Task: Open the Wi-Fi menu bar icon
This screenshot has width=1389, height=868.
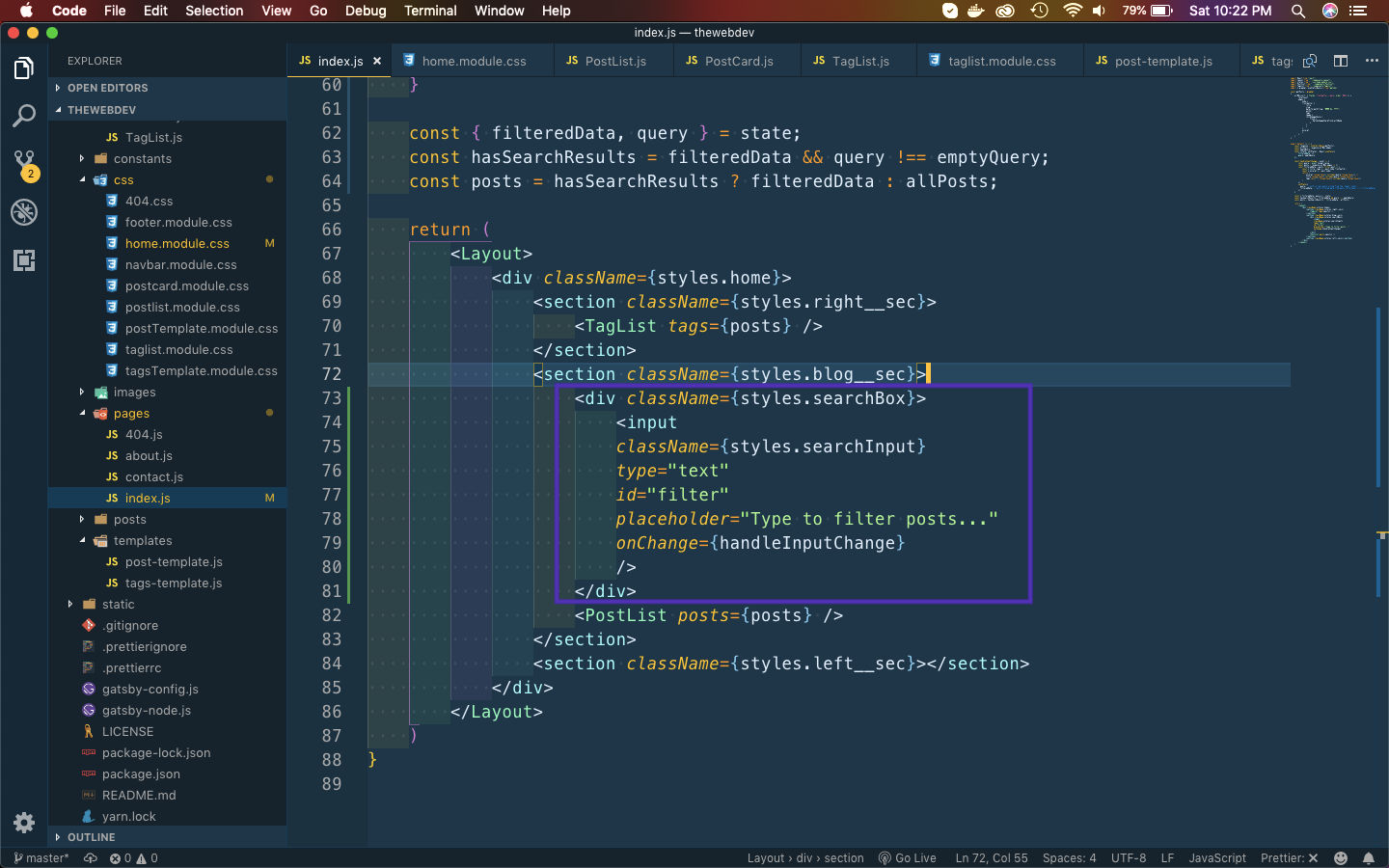Action: 1073,11
